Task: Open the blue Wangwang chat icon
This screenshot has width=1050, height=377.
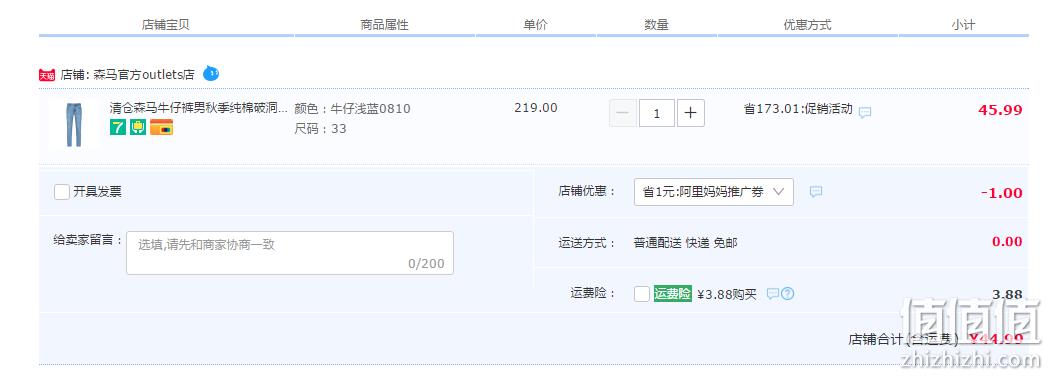Action: (x=211, y=73)
